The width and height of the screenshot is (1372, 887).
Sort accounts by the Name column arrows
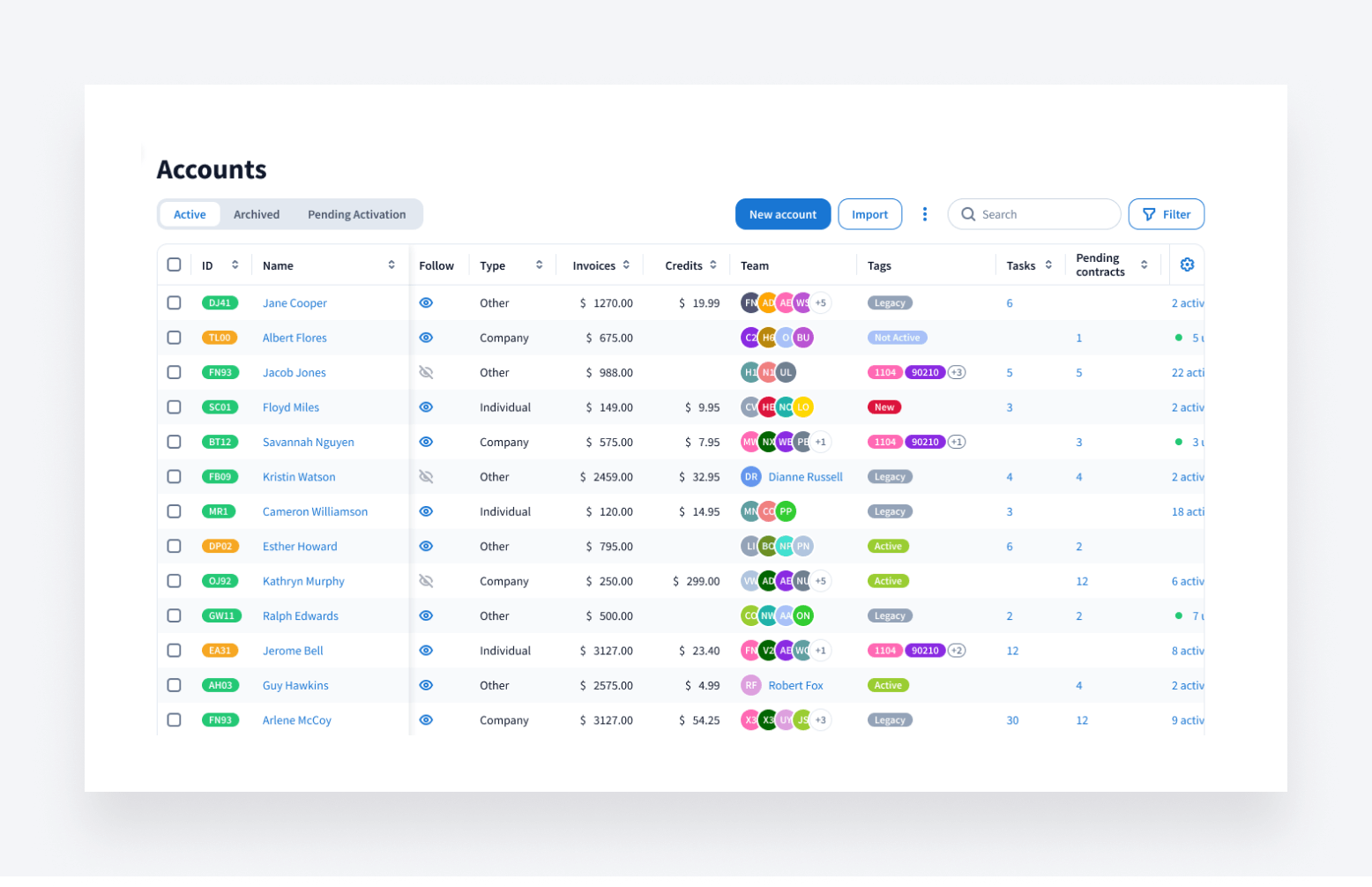391,265
